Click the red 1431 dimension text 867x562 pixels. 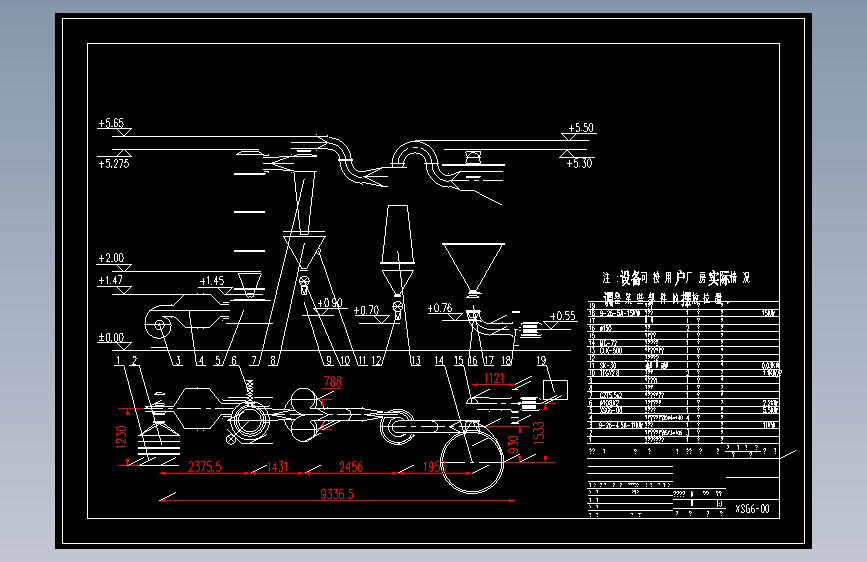click(278, 467)
